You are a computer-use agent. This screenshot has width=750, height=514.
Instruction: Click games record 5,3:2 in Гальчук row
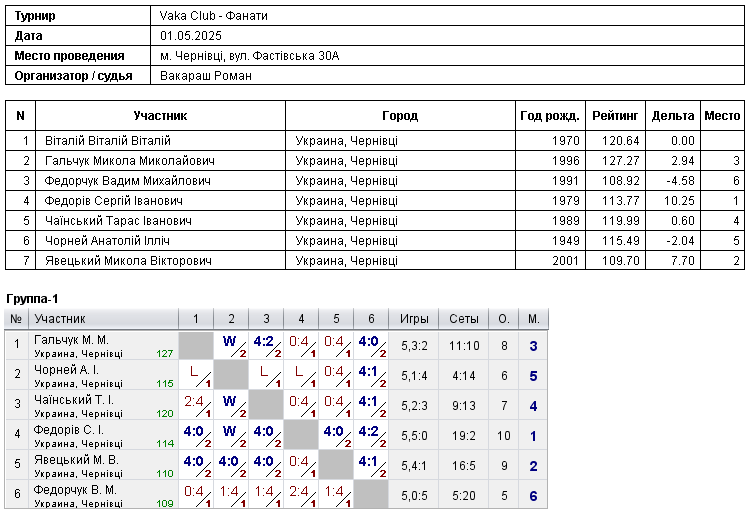click(x=414, y=346)
